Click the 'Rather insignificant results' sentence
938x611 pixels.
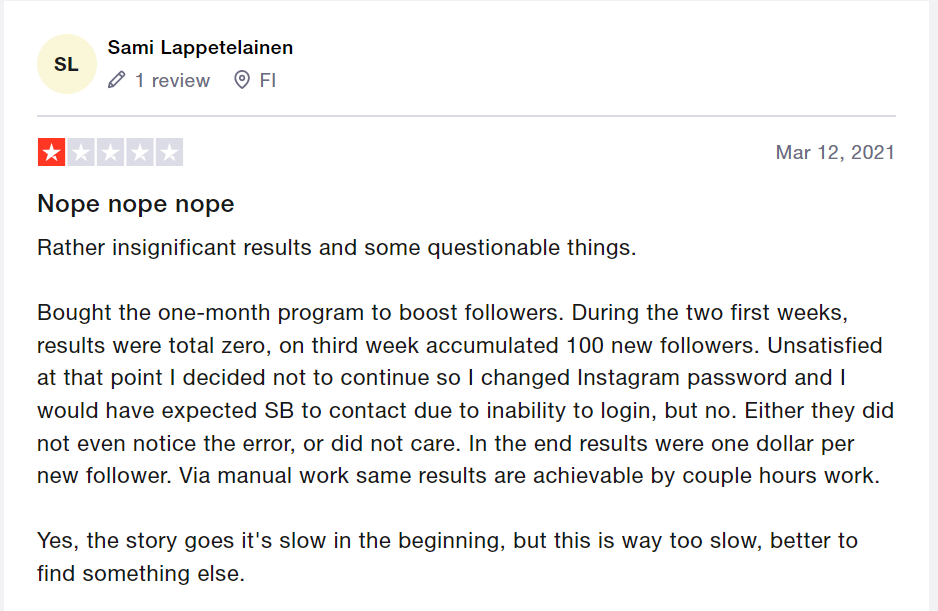coord(337,248)
